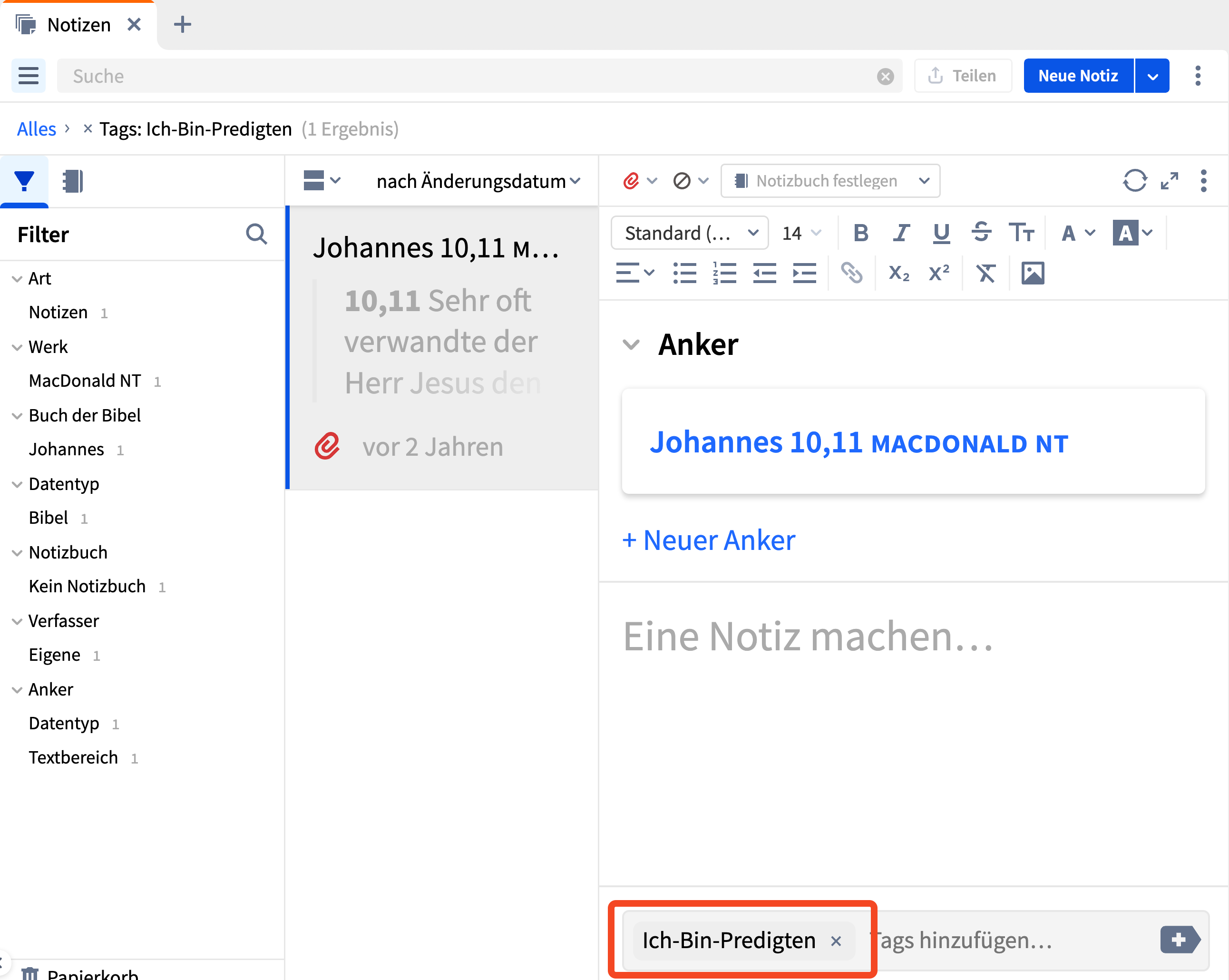This screenshot has width=1229, height=980.
Task: Open the note list view layout dropdown
Action: click(x=322, y=181)
